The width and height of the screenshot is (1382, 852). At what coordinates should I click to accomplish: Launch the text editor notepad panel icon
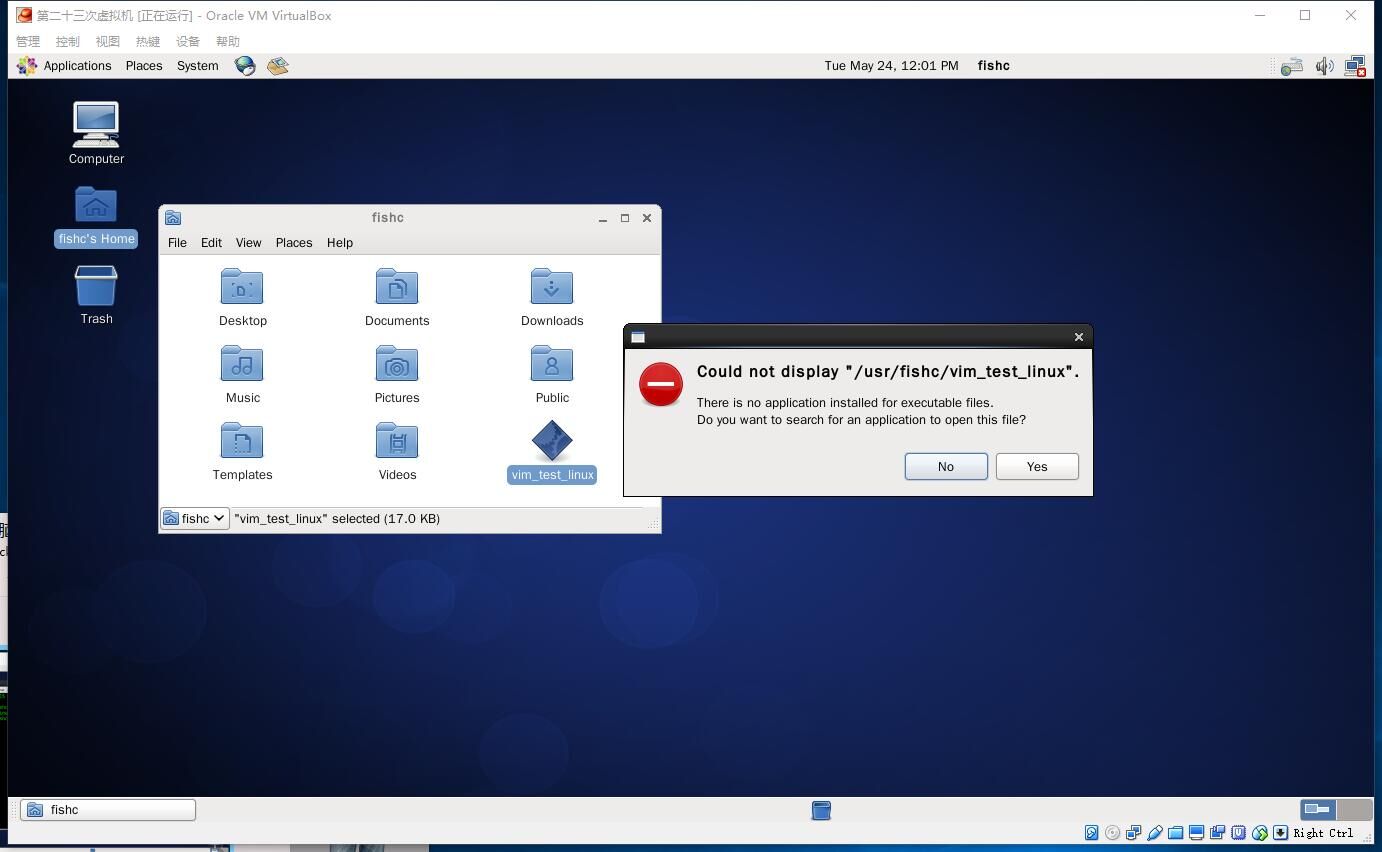[278, 66]
